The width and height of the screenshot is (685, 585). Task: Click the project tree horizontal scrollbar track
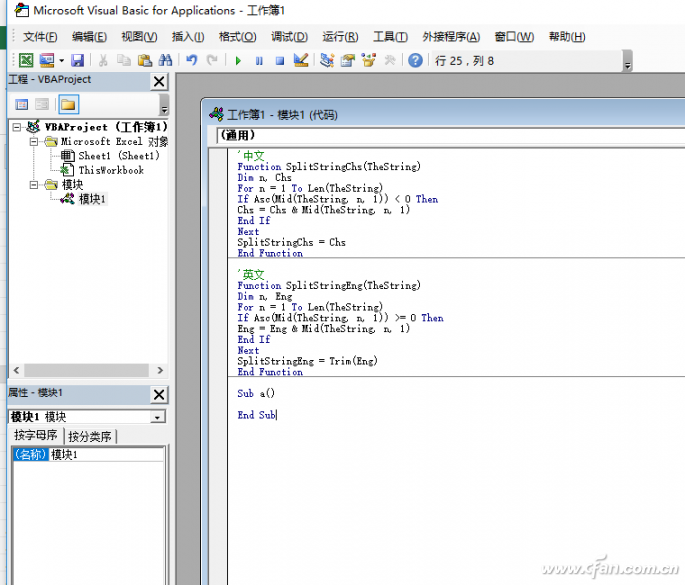pyautogui.click(x=86, y=370)
